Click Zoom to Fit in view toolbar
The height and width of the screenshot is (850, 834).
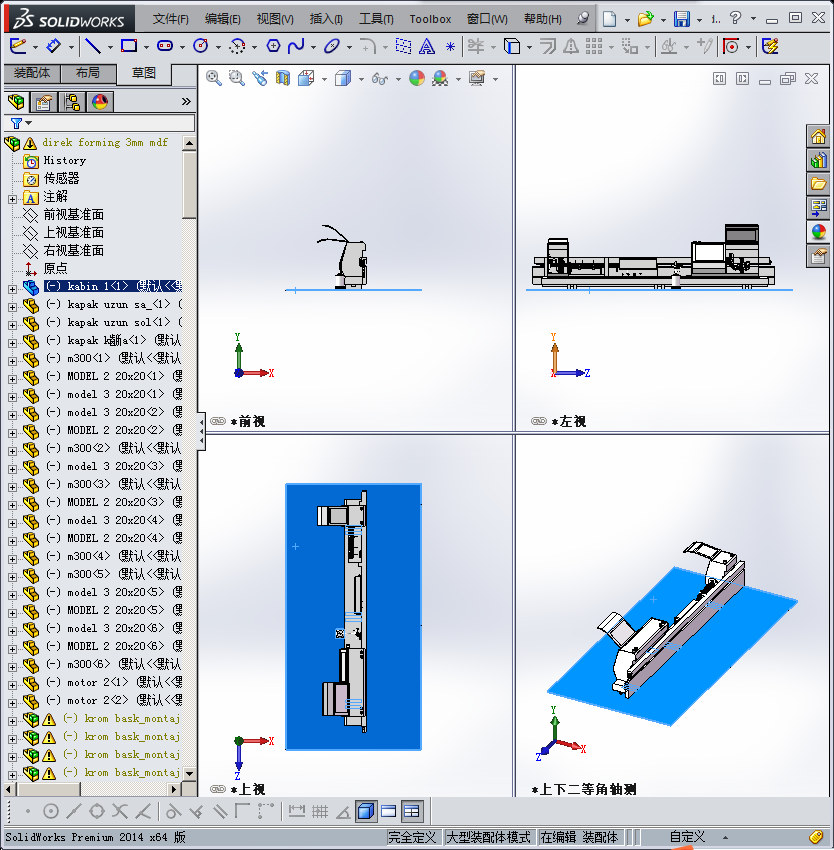coord(214,79)
